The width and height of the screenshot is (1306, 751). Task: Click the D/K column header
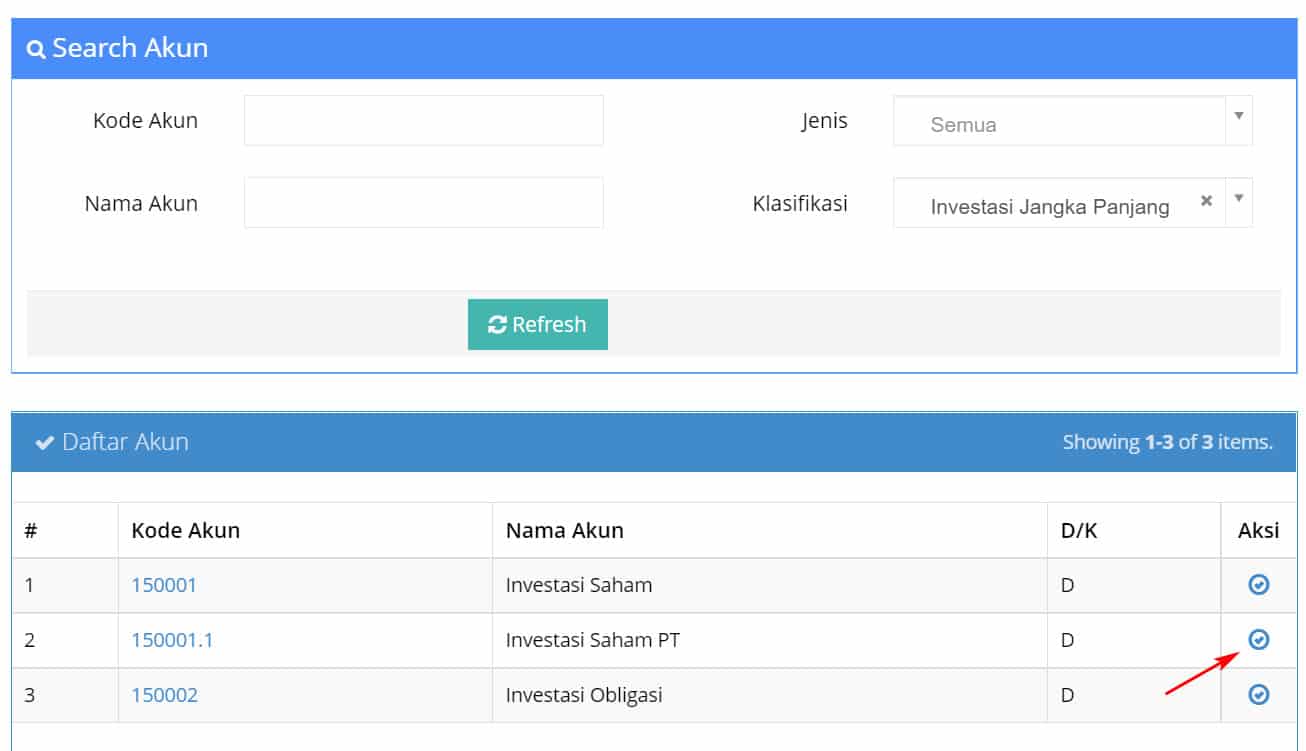(1079, 531)
